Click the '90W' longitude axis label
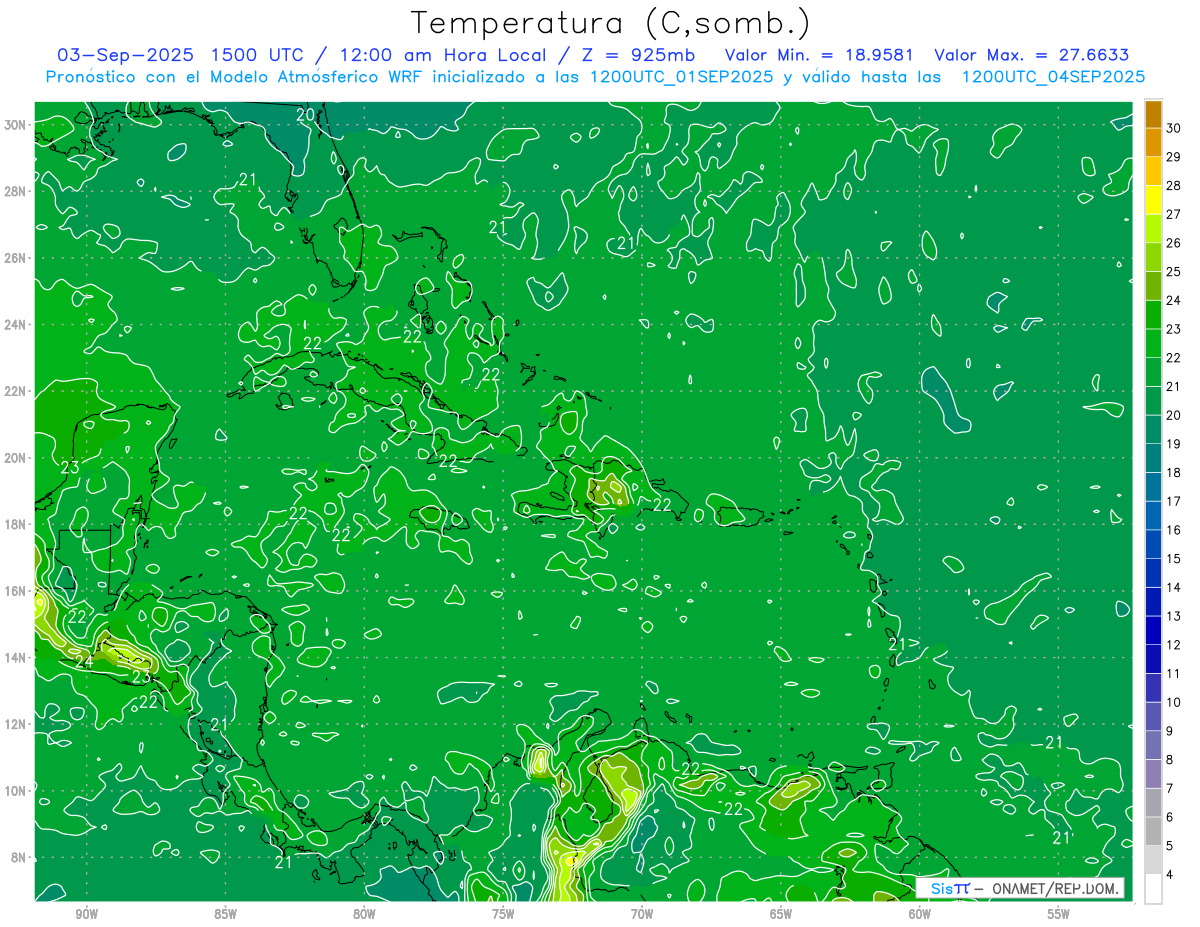Screen dimensions: 1200x927 86,914
